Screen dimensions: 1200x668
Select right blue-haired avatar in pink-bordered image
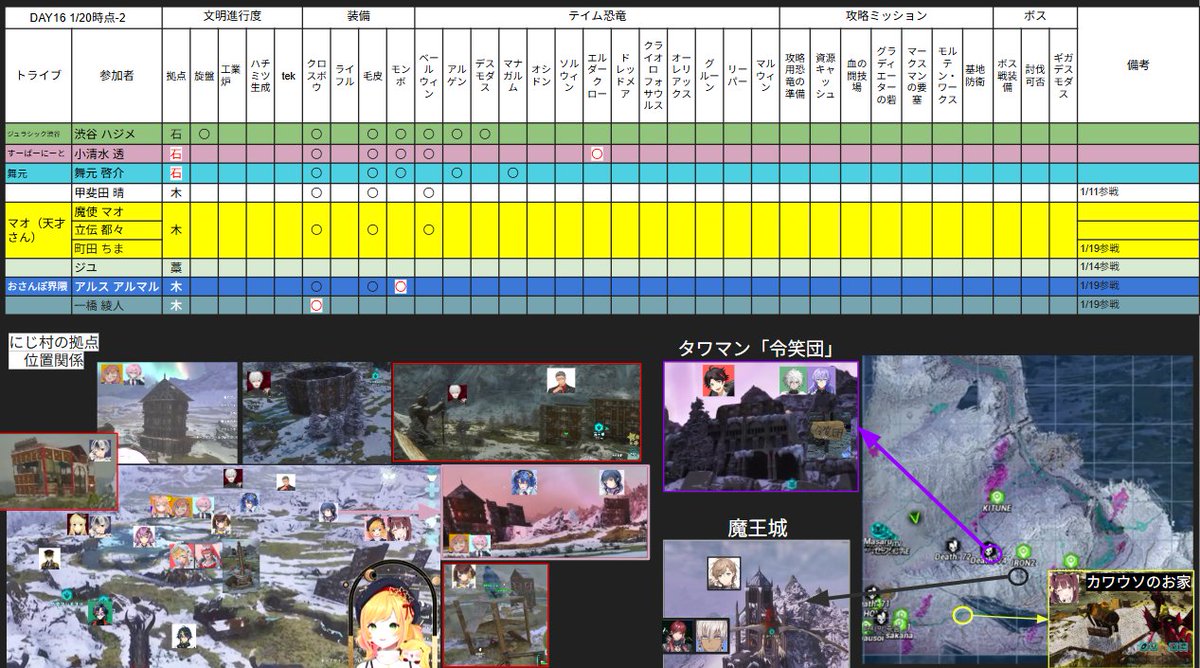coord(612,482)
